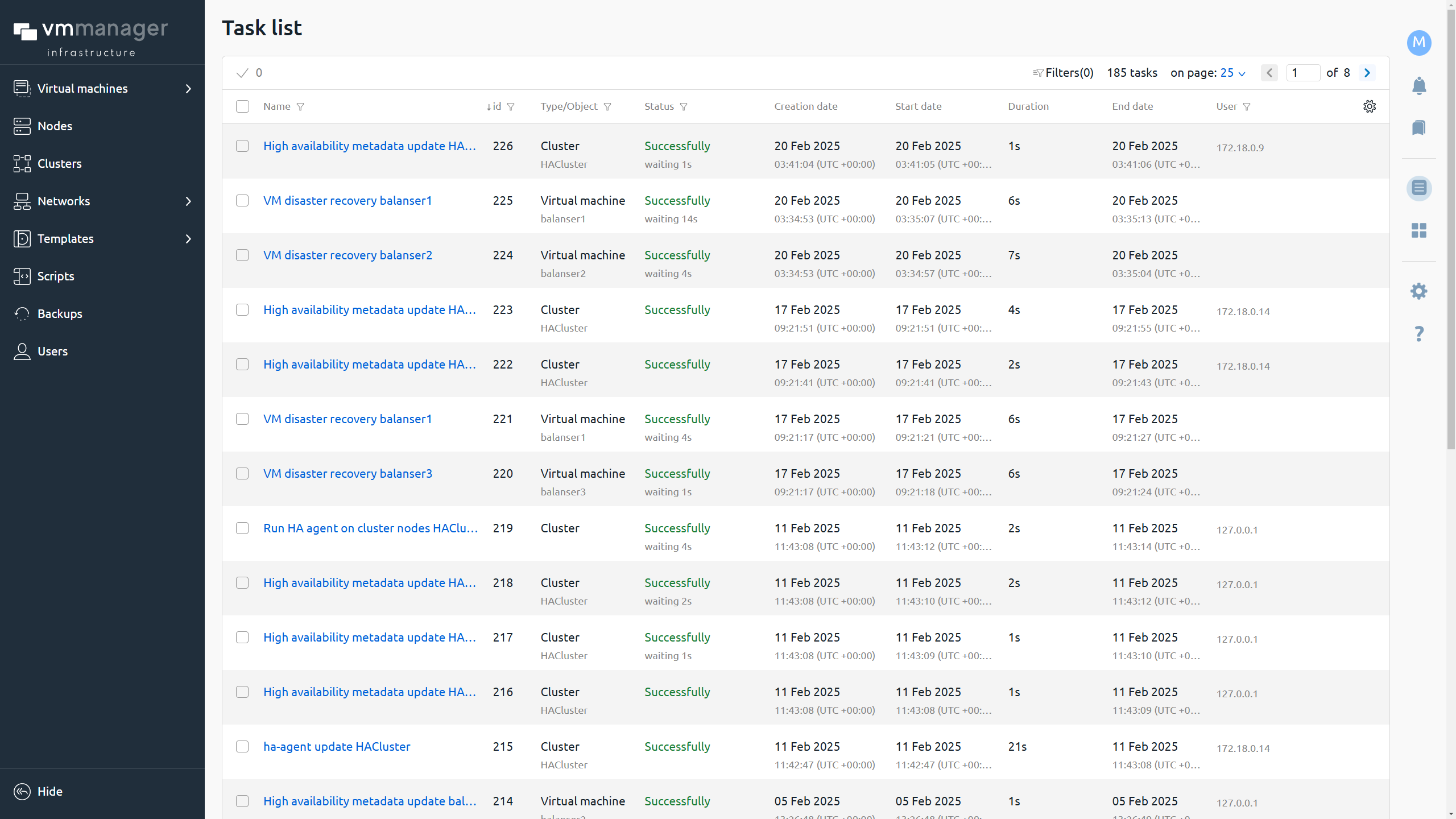This screenshot has width=1456, height=819.
Task: Click the Filters(0) button
Action: point(1063,73)
